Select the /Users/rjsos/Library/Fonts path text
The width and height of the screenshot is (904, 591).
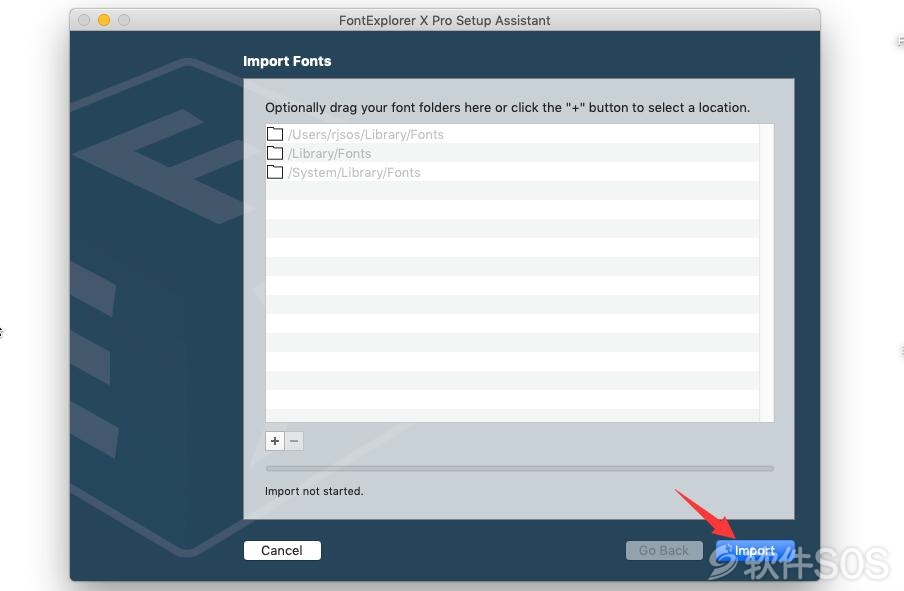coord(366,134)
